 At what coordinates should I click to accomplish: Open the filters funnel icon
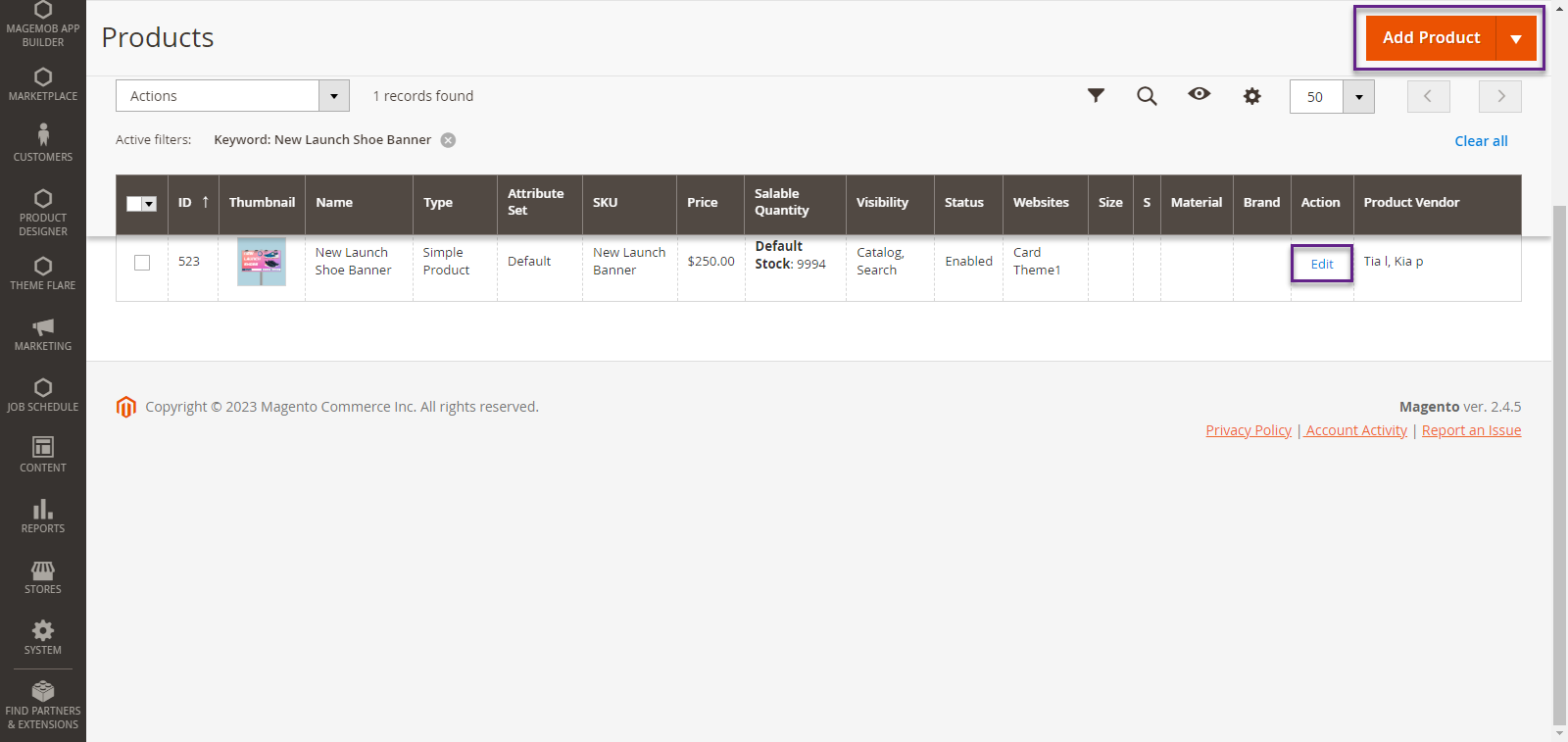click(1096, 95)
